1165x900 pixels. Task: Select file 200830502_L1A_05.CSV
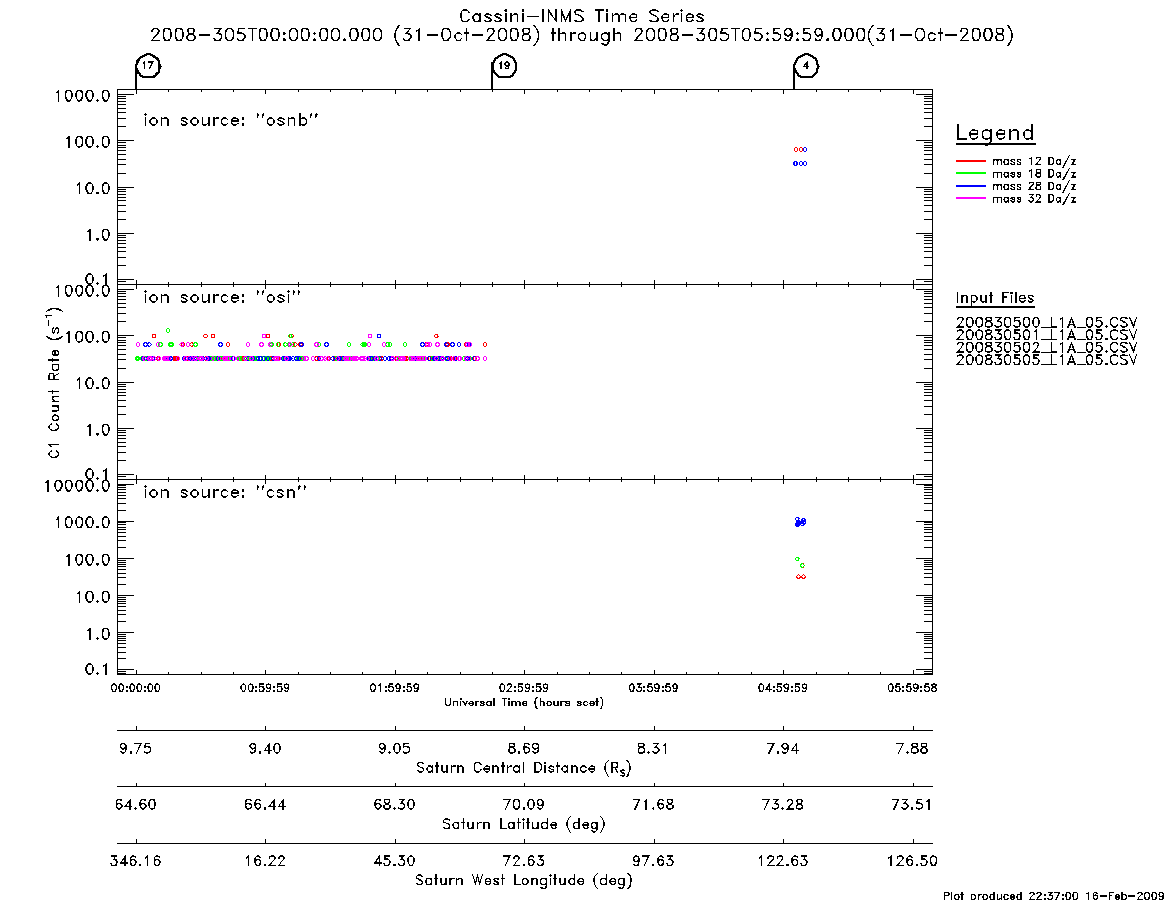[x=1046, y=347]
